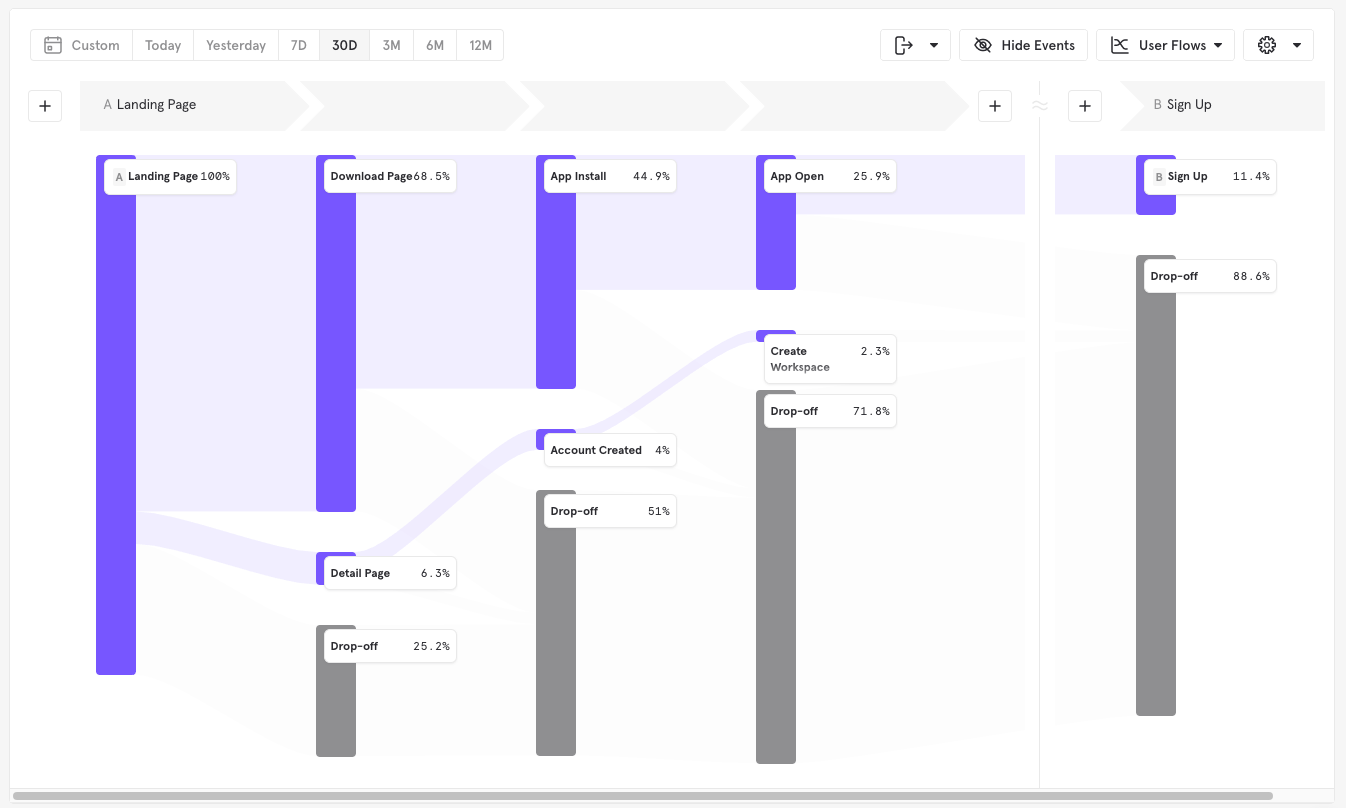Switch to the Today tab

click(x=162, y=44)
